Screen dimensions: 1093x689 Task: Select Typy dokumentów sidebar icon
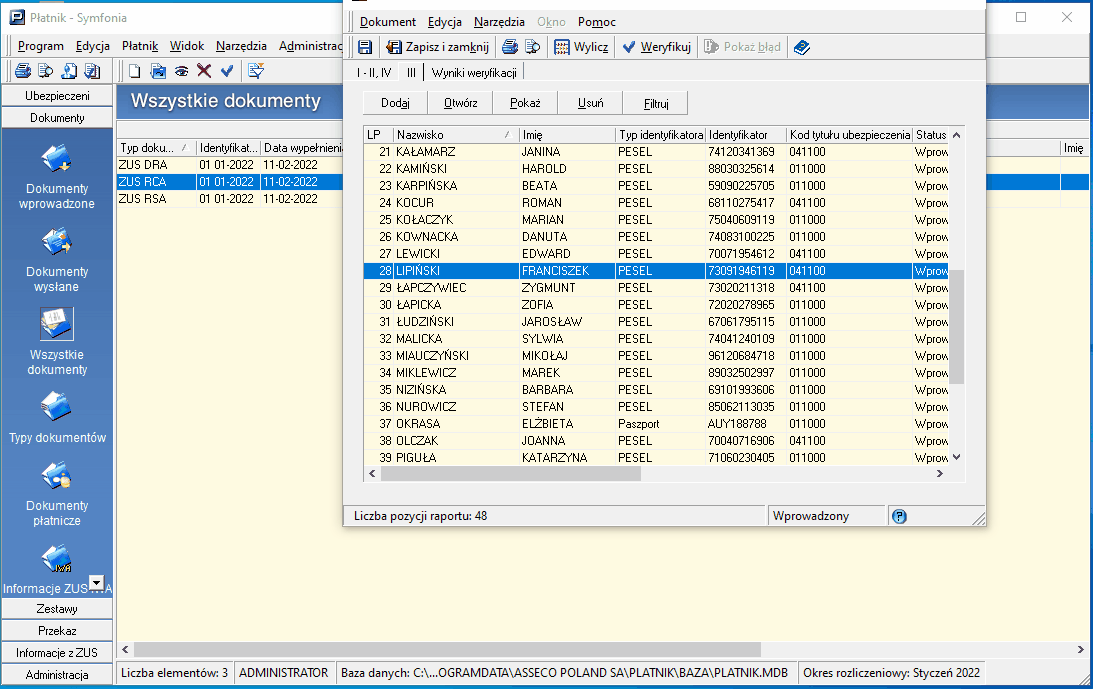coord(56,417)
